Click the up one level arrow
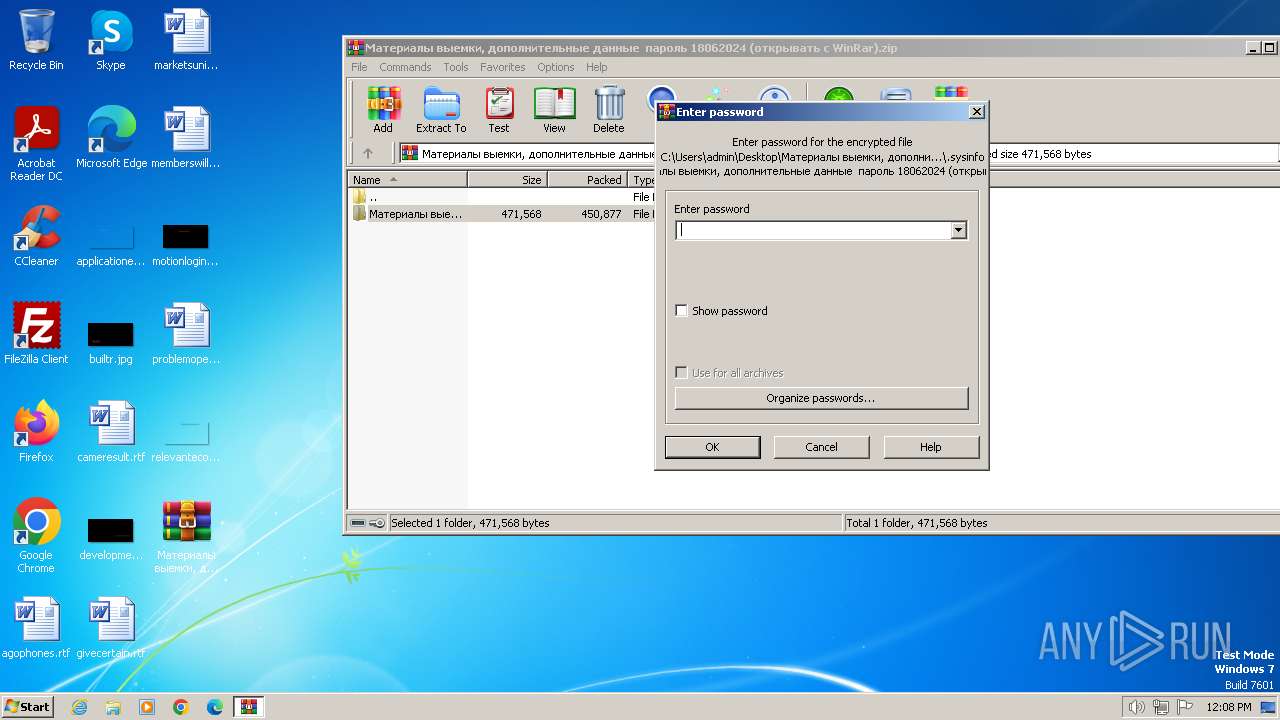The width and height of the screenshot is (1280, 720). [x=368, y=154]
